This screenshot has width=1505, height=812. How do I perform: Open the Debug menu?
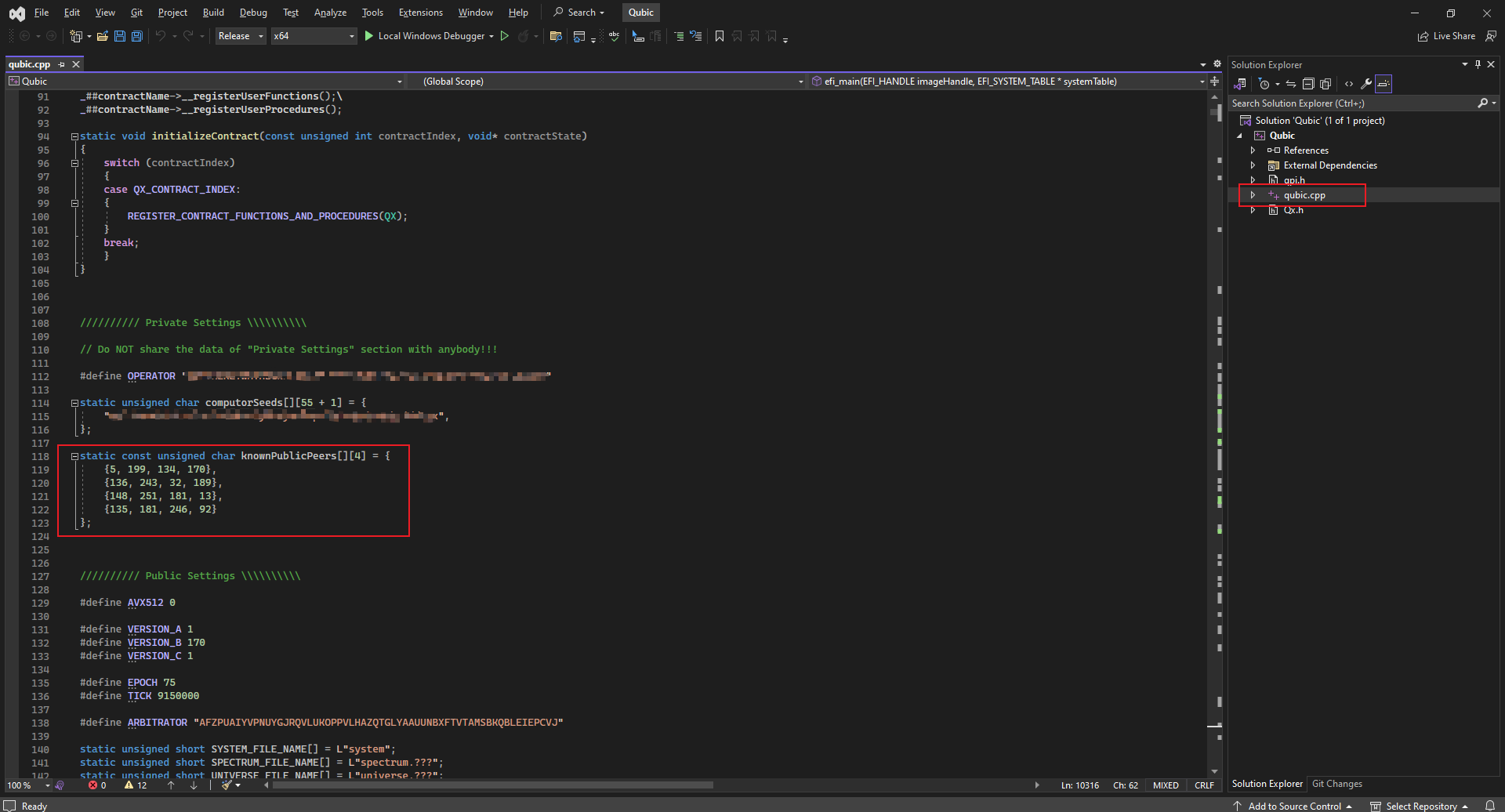click(253, 13)
